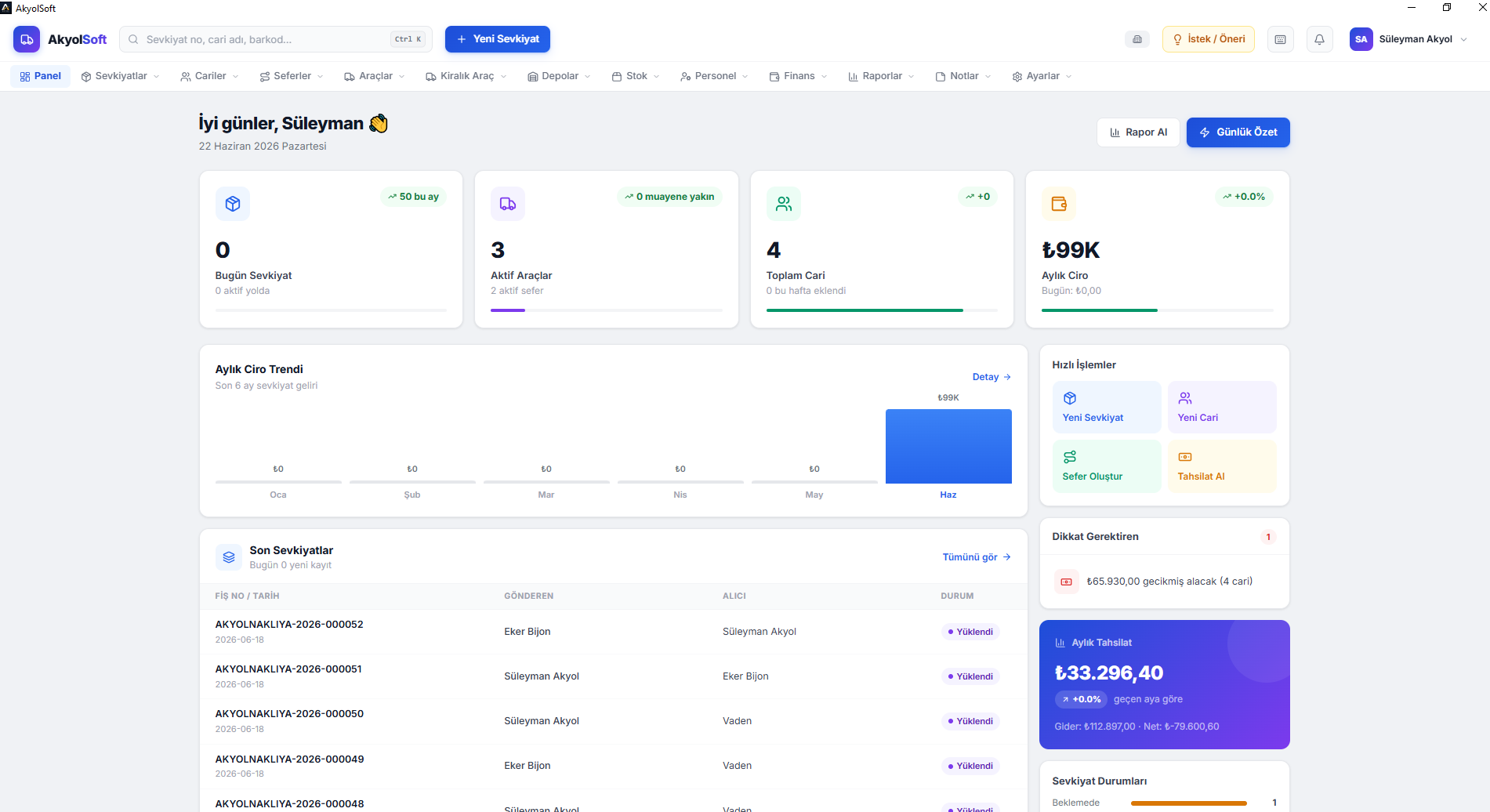Image resolution: width=1490 pixels, height=812 pixels.
Task: Open the Süleyman Akyol user dropdown
Action: pos(1408,39)
